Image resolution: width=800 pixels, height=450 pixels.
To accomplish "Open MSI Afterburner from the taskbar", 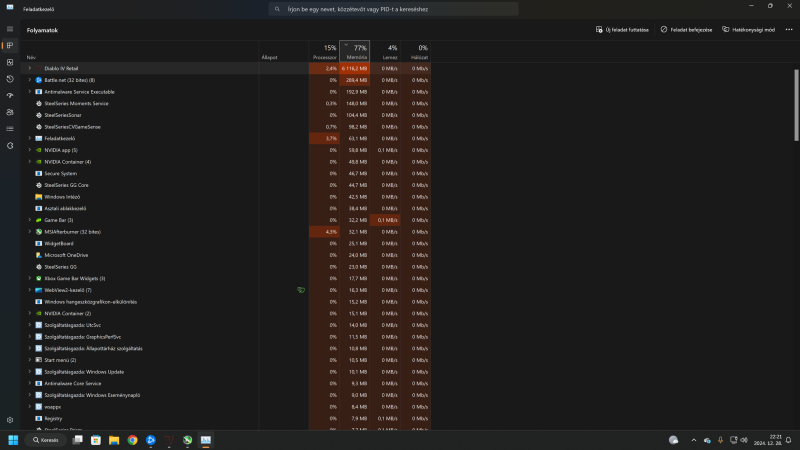I will [188, 440].
